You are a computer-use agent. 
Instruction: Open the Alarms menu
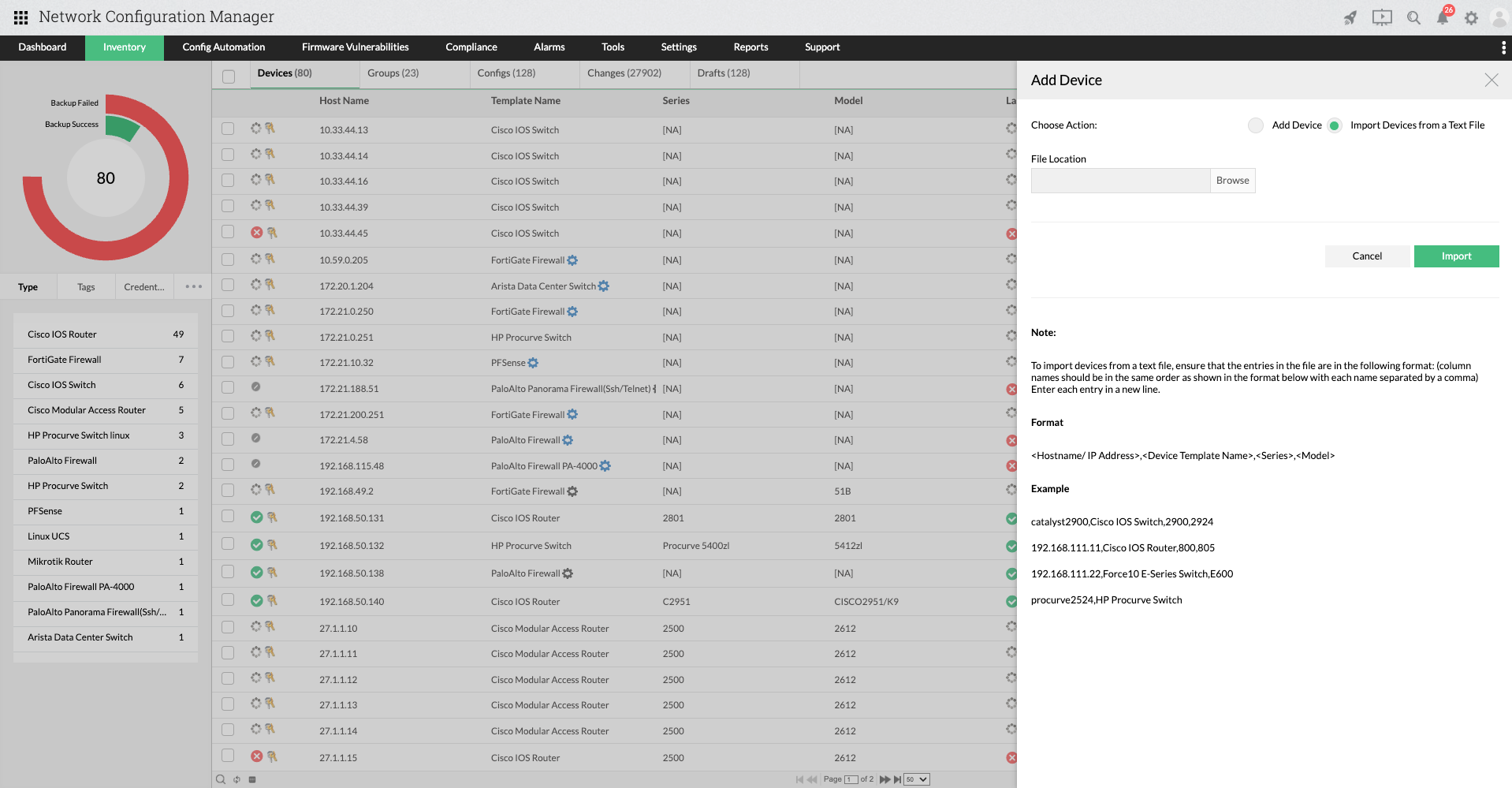tap(549, 47)
